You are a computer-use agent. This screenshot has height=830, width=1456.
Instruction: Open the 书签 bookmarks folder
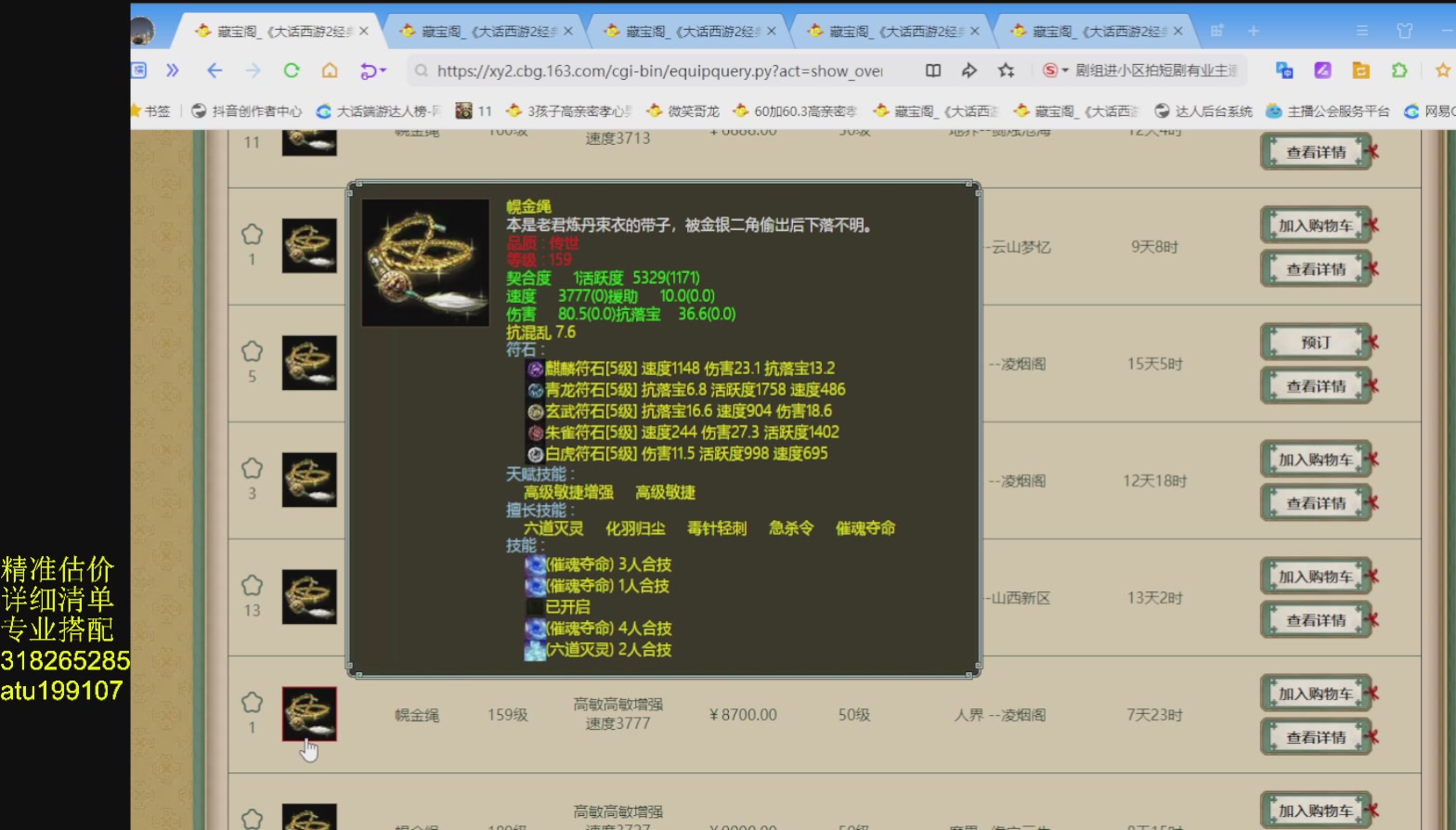(x=151, y=111)
